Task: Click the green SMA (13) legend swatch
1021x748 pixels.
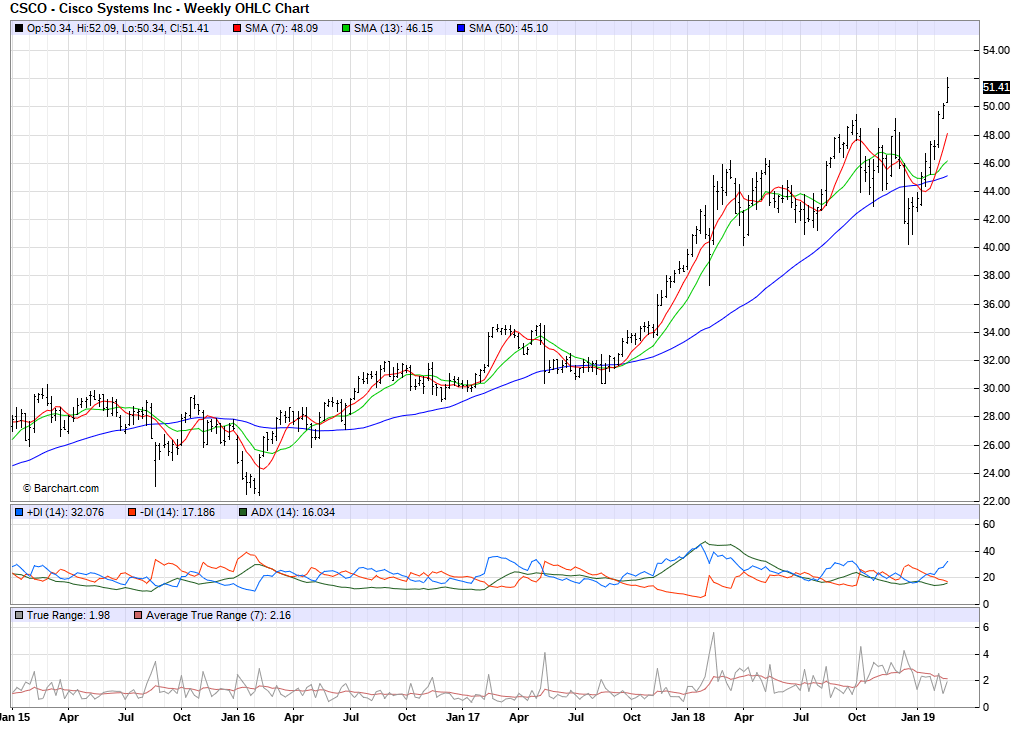Action: coord(347,28)
